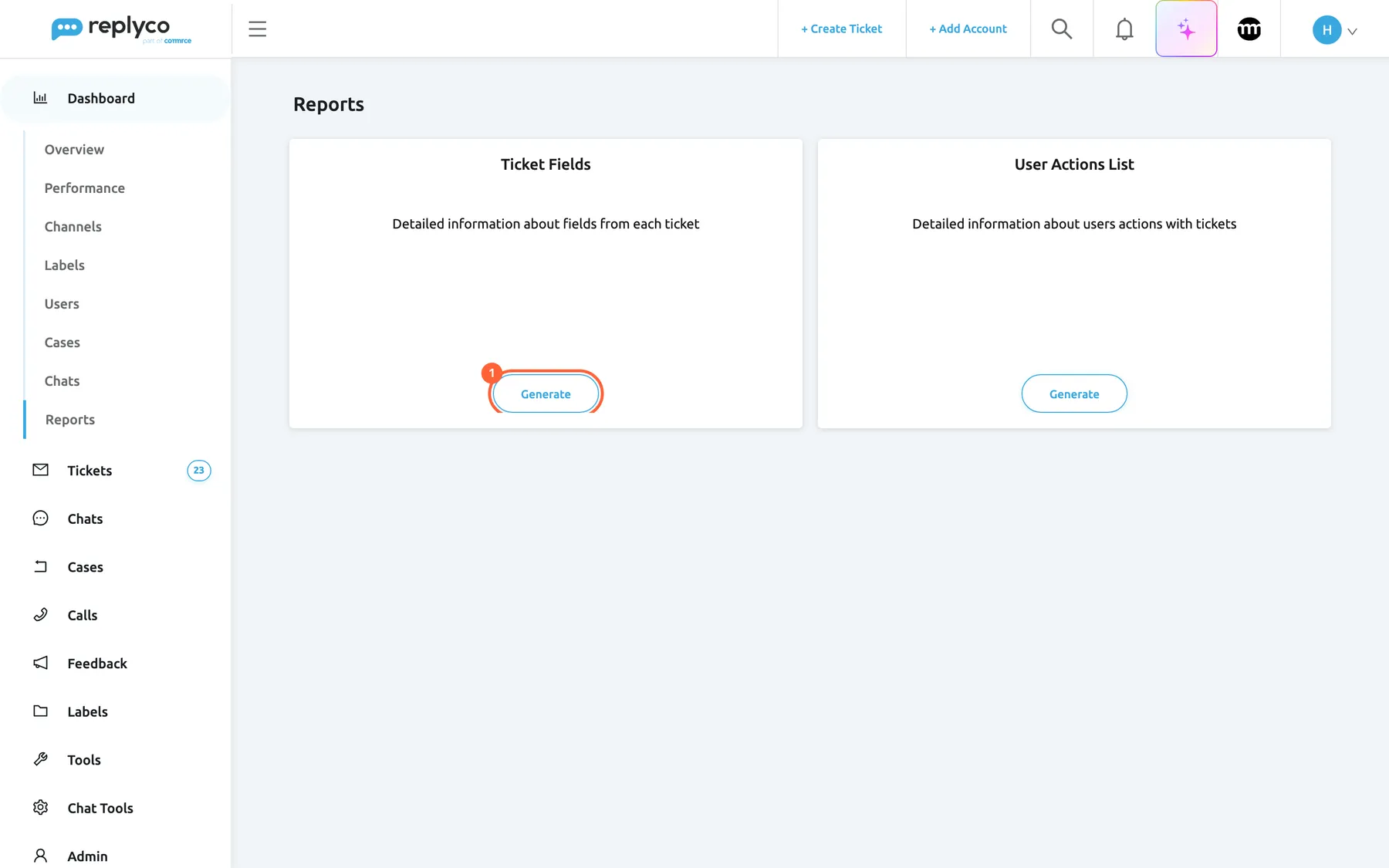Open Cases under the Dashboard submenu
The height and width of the screenshot is (868, 1389).
[x=63, y=343]
